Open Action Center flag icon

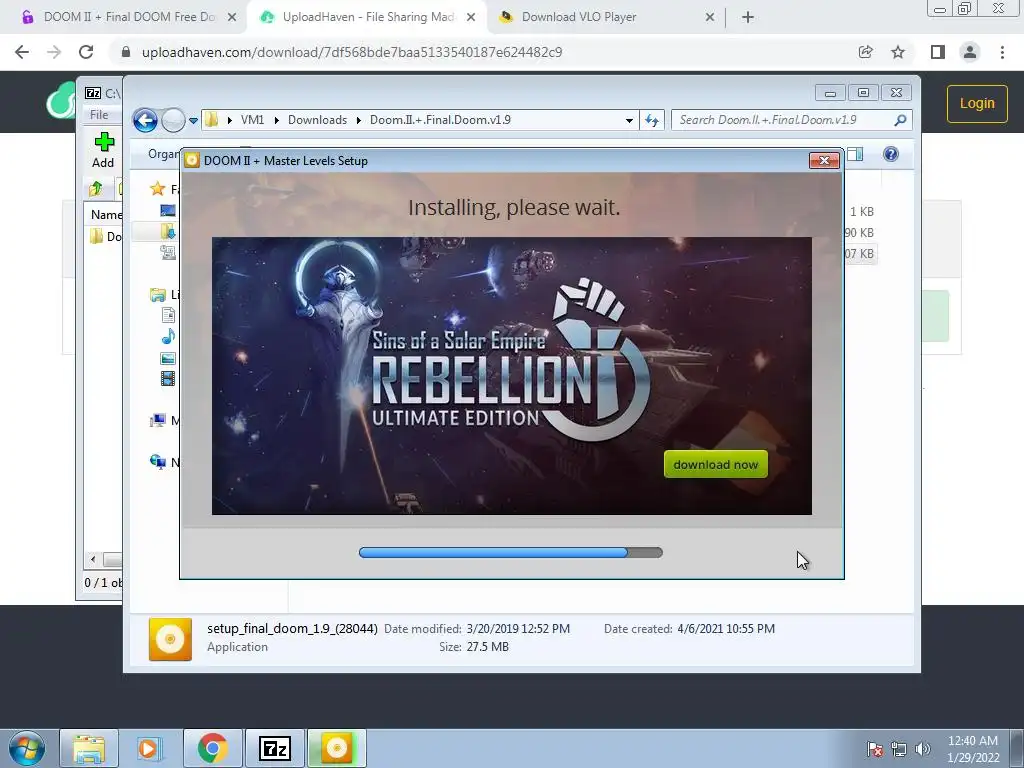pos(874,749)
